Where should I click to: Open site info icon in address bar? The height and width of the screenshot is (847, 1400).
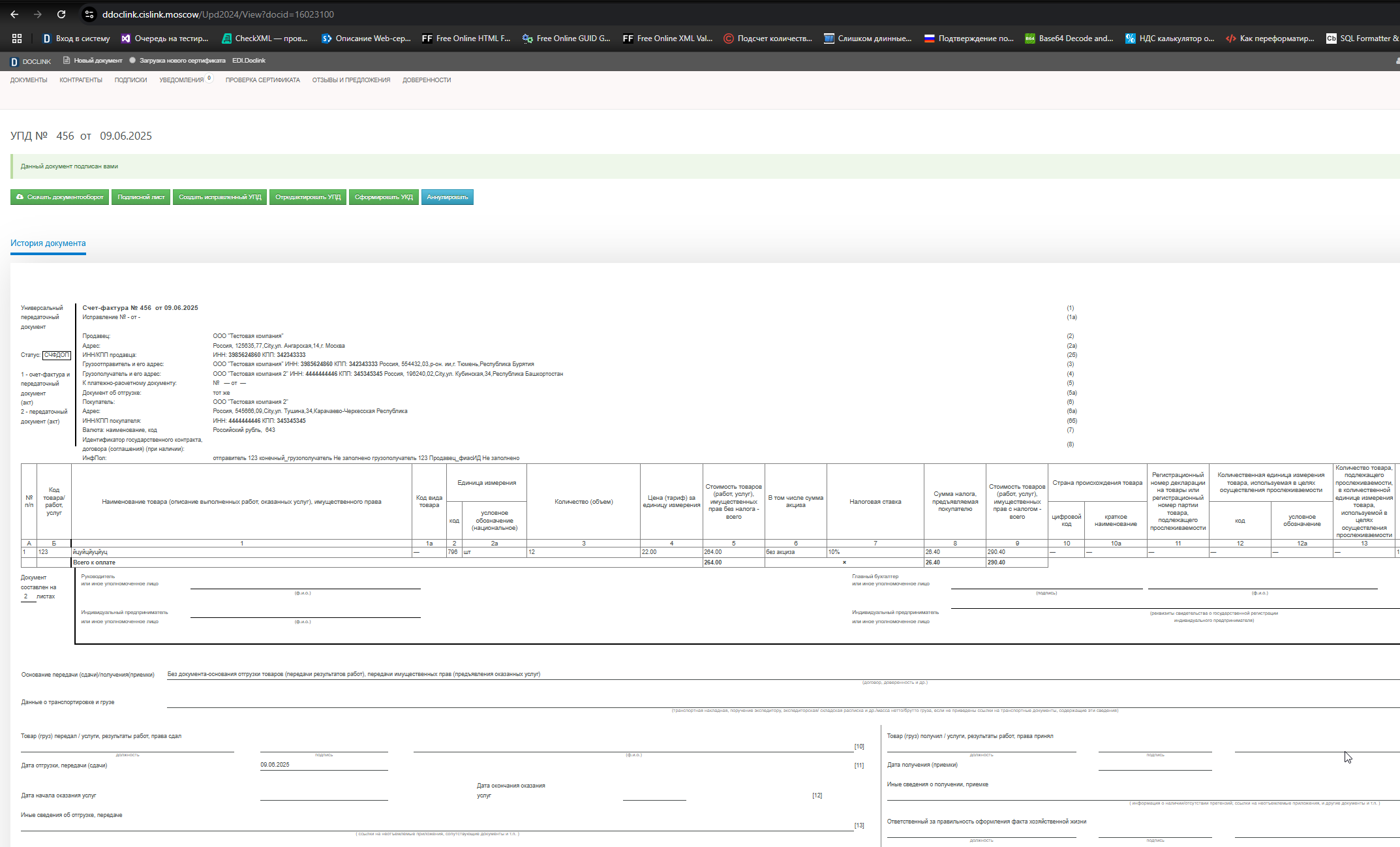tap(89, 14)
